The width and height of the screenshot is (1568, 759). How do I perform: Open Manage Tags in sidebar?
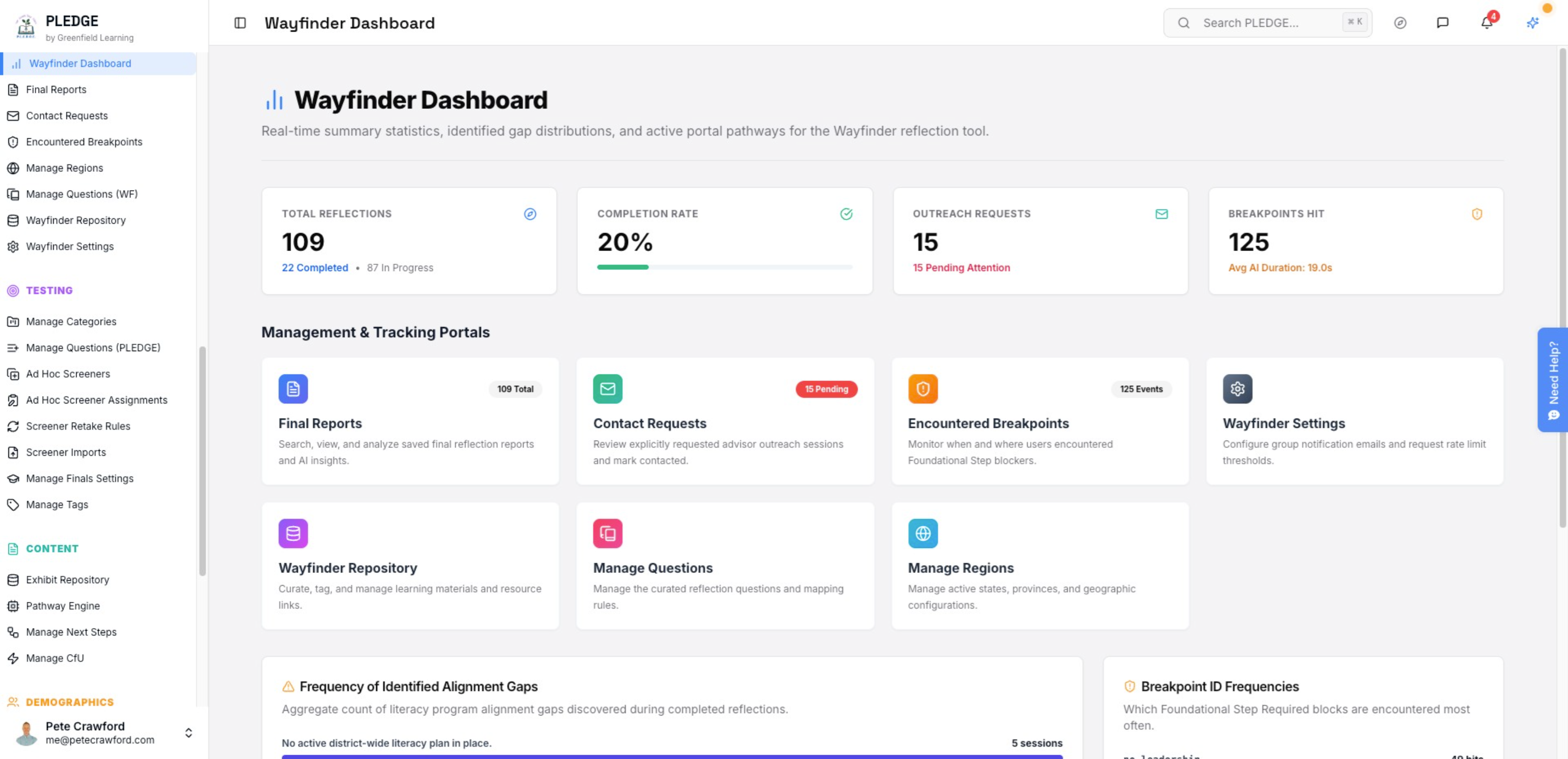(x=99, y=505)
